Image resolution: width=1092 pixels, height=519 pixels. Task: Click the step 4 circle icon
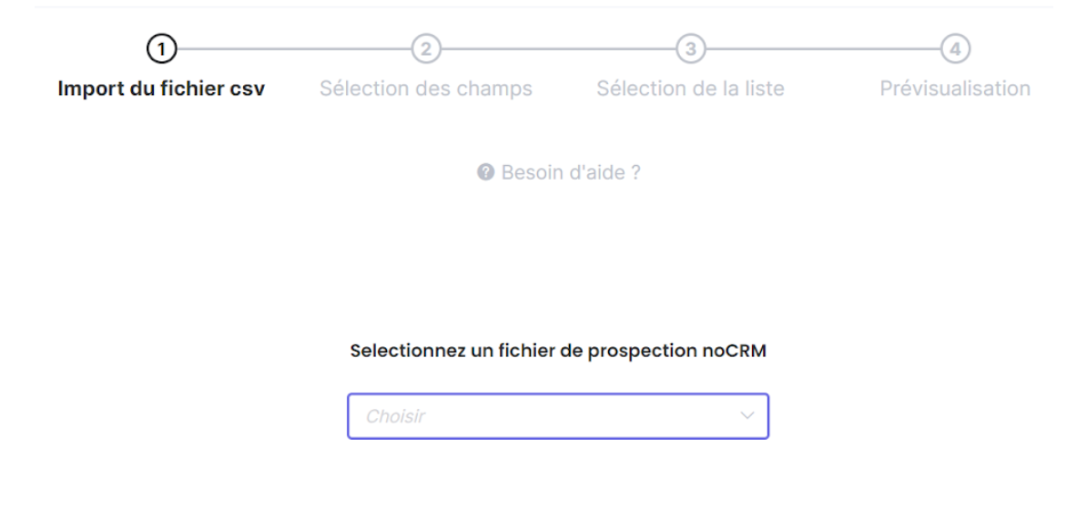click(955, 49)
